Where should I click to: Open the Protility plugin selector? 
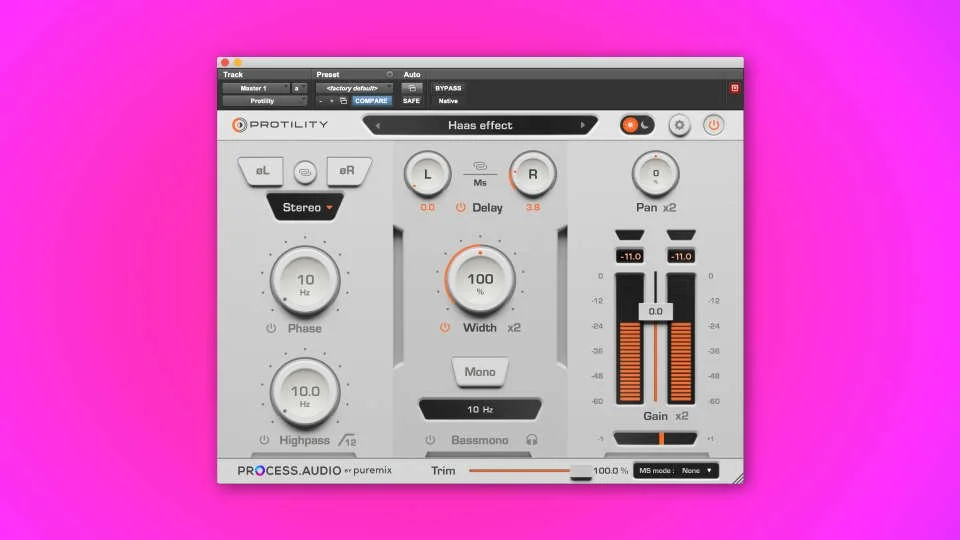264,101
